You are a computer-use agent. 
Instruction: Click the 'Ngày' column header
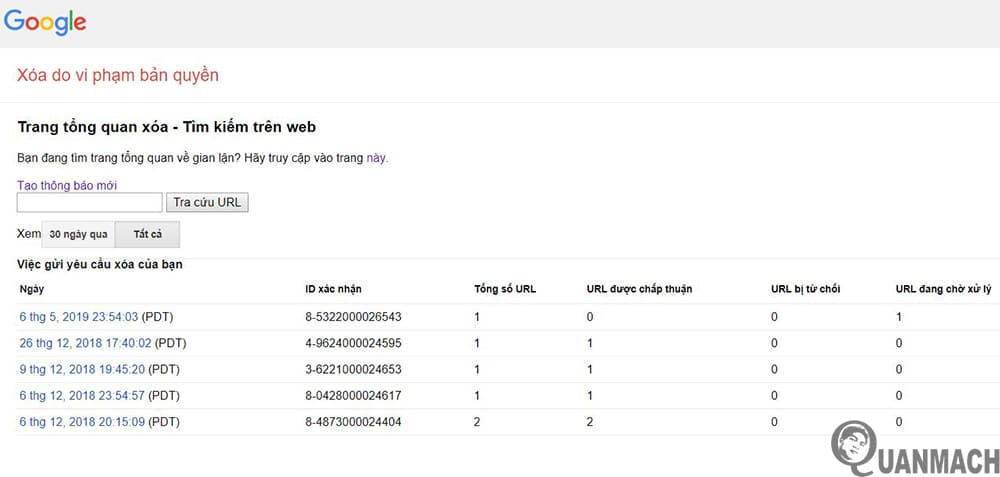31,289
